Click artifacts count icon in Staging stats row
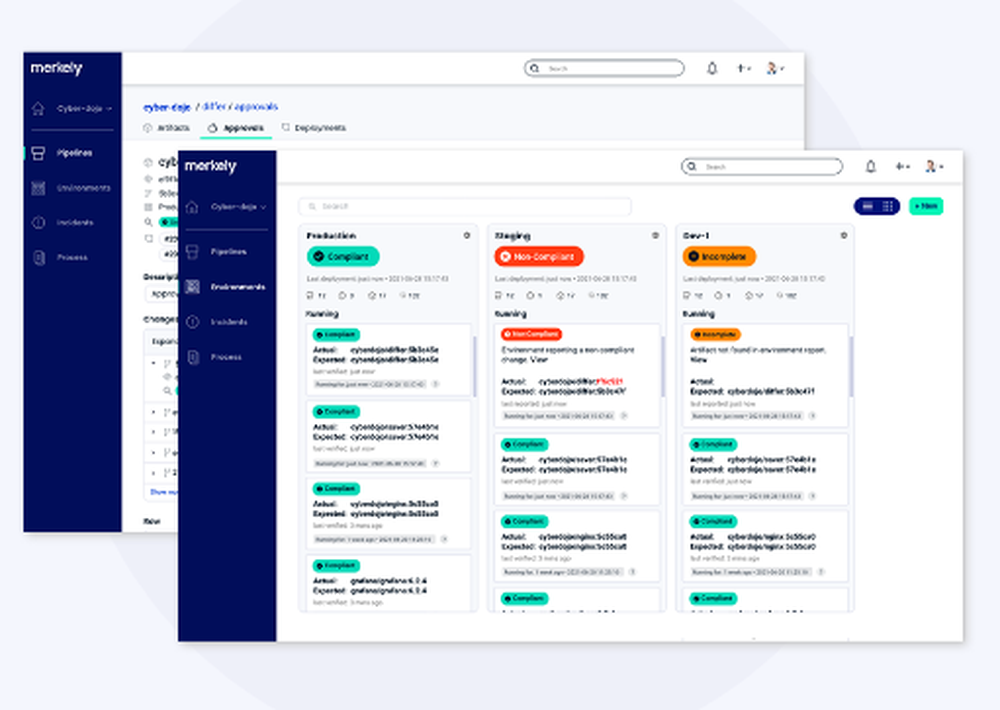 499,295
